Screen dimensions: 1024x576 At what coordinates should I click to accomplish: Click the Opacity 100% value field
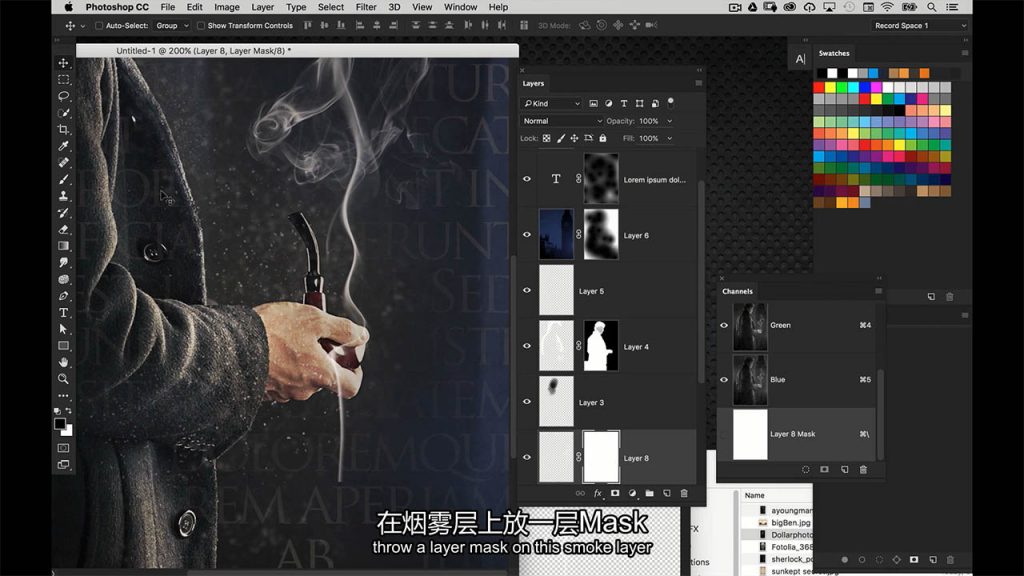coord(649,121)
